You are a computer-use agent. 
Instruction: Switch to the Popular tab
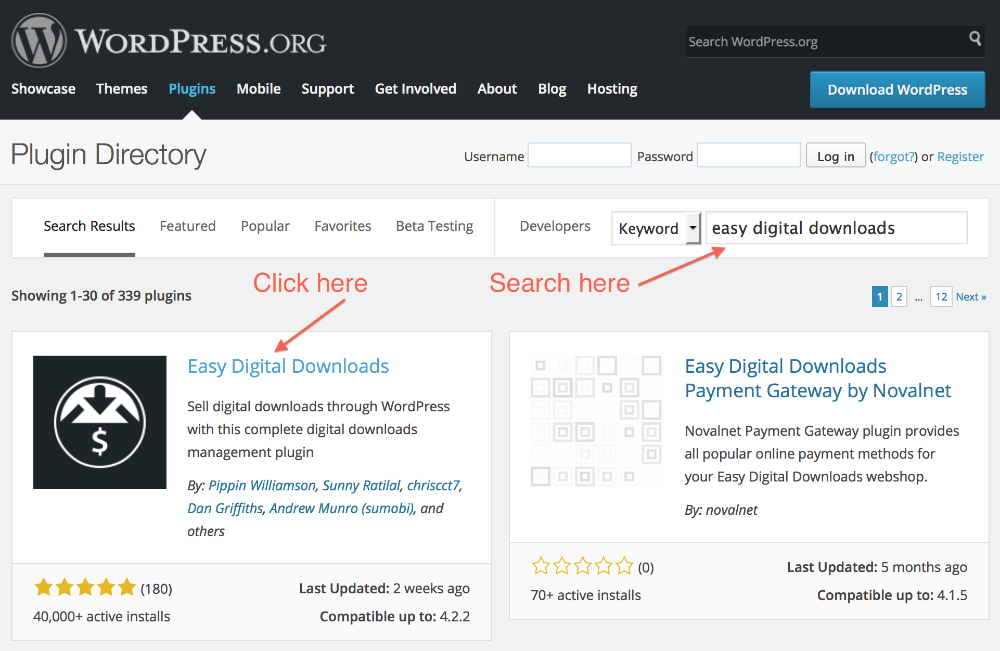click(x=265, y=226)
